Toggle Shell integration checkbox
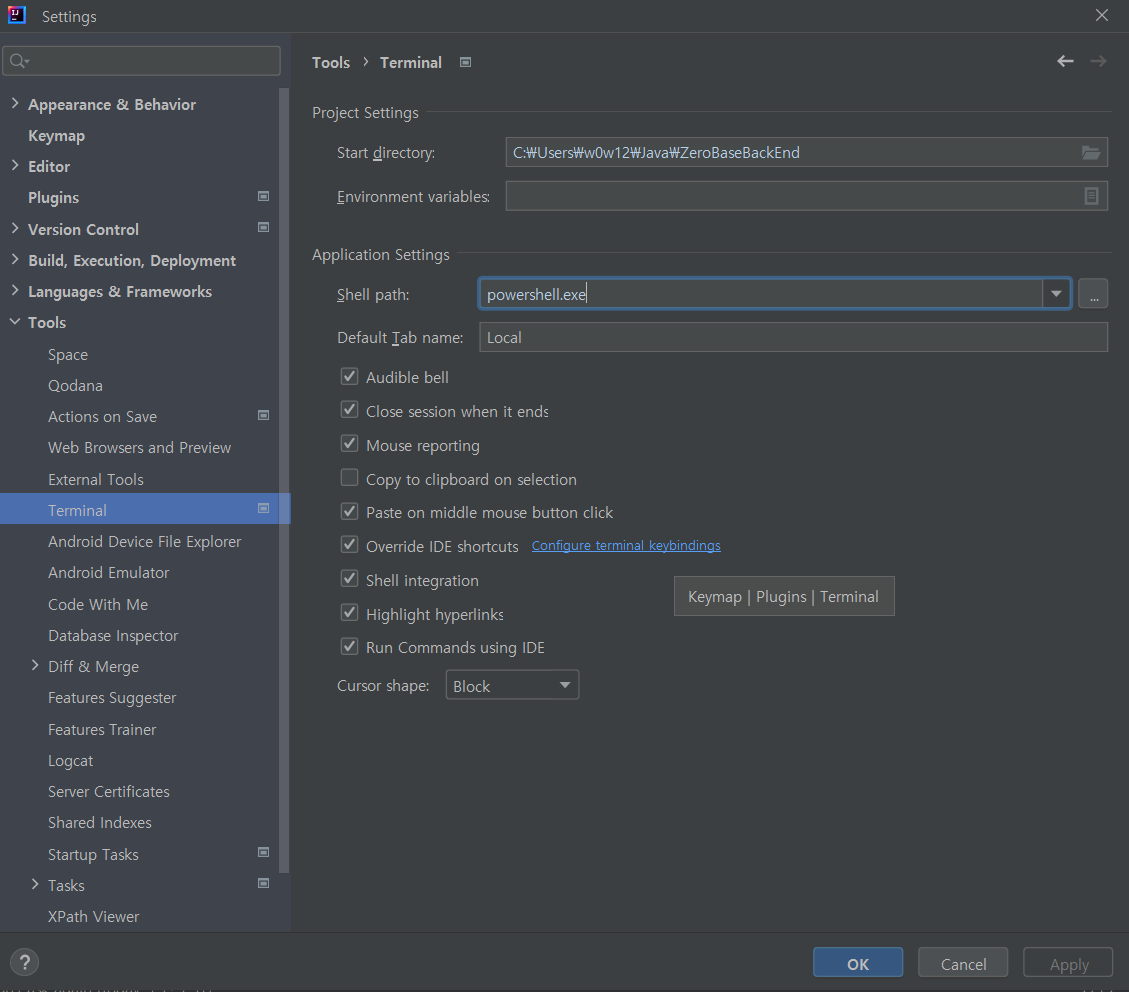This screenshot has width=1129, height=992. (349, 579)
